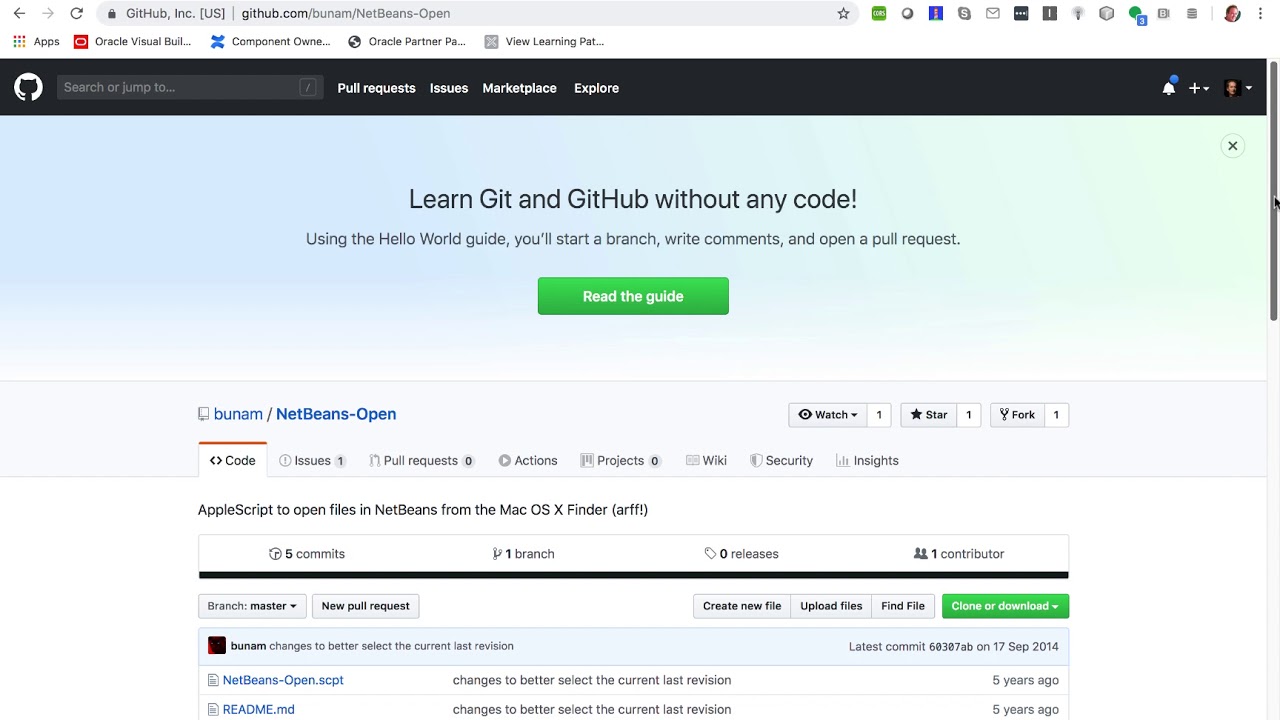The width and height of the screenshot is (1280, 720).
Task: Open Oracle Partner bookmark
Action: [406, 42]
